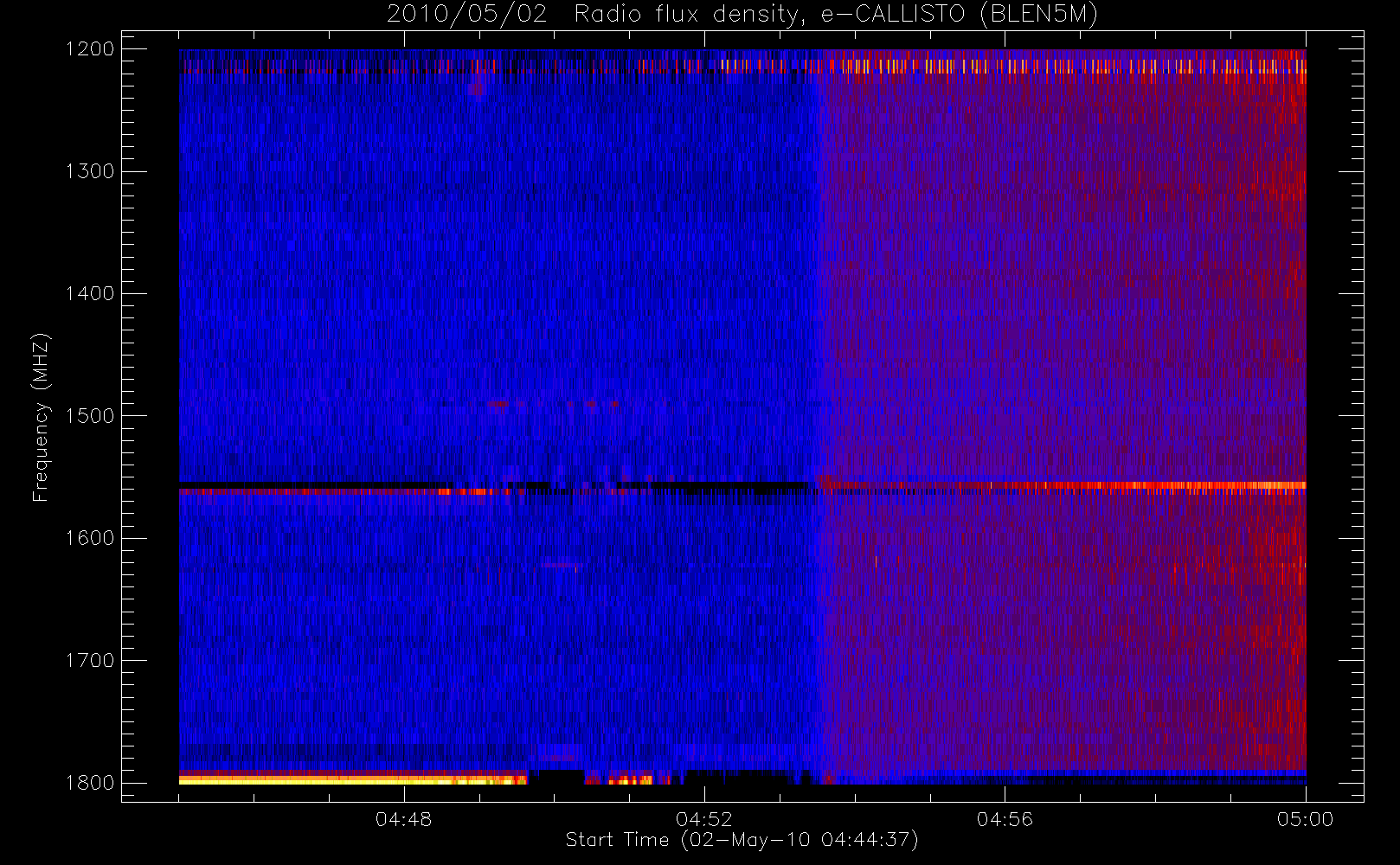Screen dimensions: 1400x865
Task: Select the 1200 frequency tick label
Action: coord(90,49)
